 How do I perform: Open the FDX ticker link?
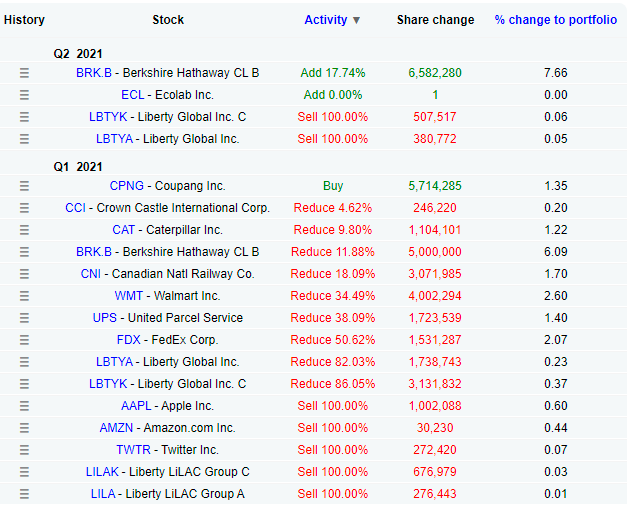pyautogui.click(x=128, y=340)
